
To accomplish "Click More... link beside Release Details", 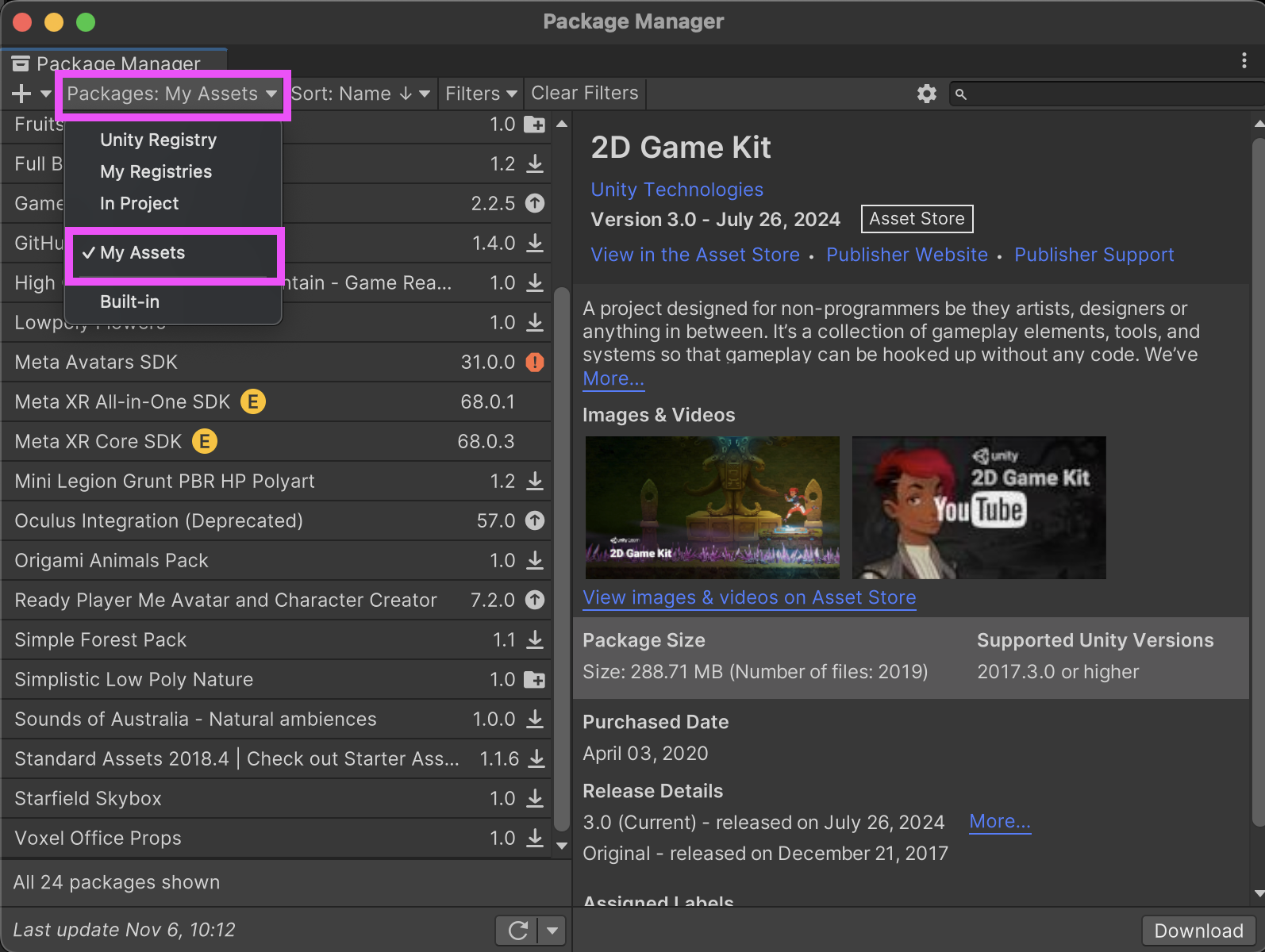I will tap(1000, 822).
